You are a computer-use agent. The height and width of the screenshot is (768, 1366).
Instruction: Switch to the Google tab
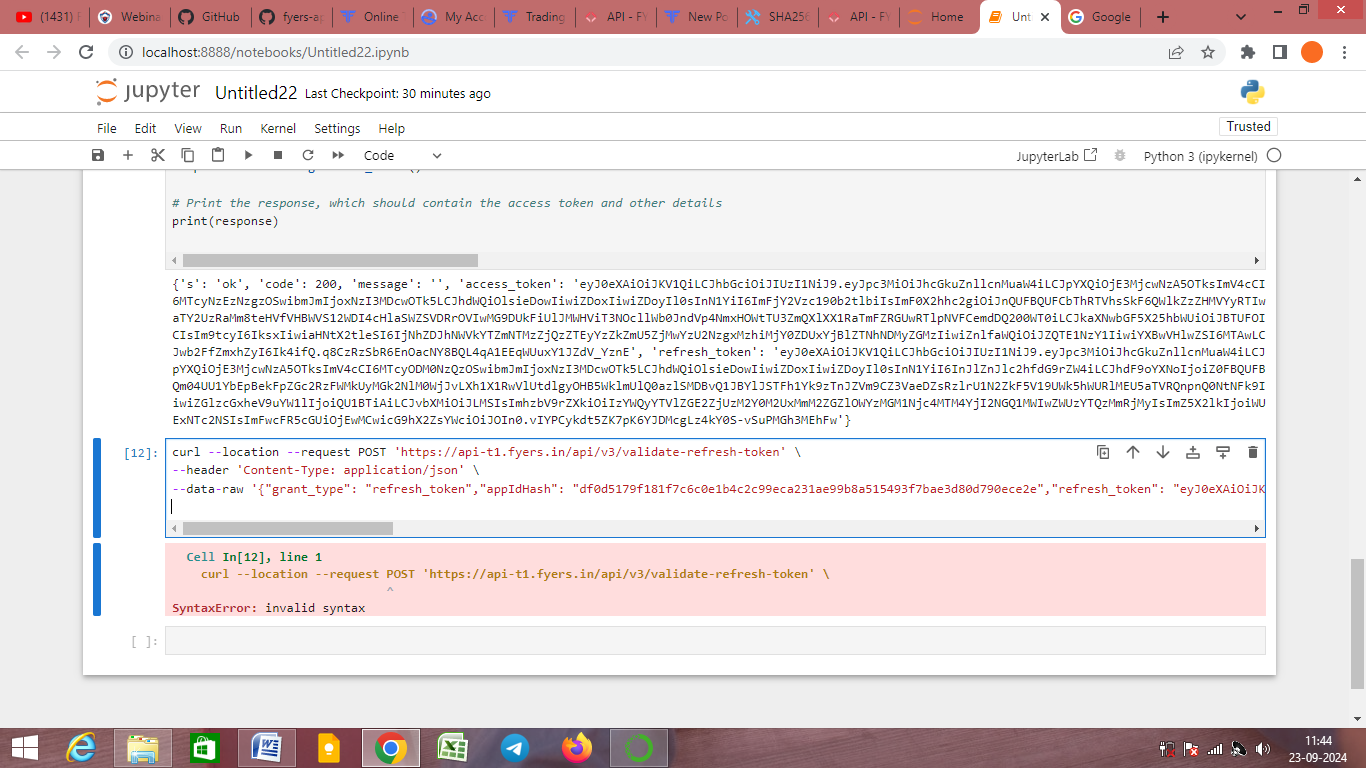1100,17
